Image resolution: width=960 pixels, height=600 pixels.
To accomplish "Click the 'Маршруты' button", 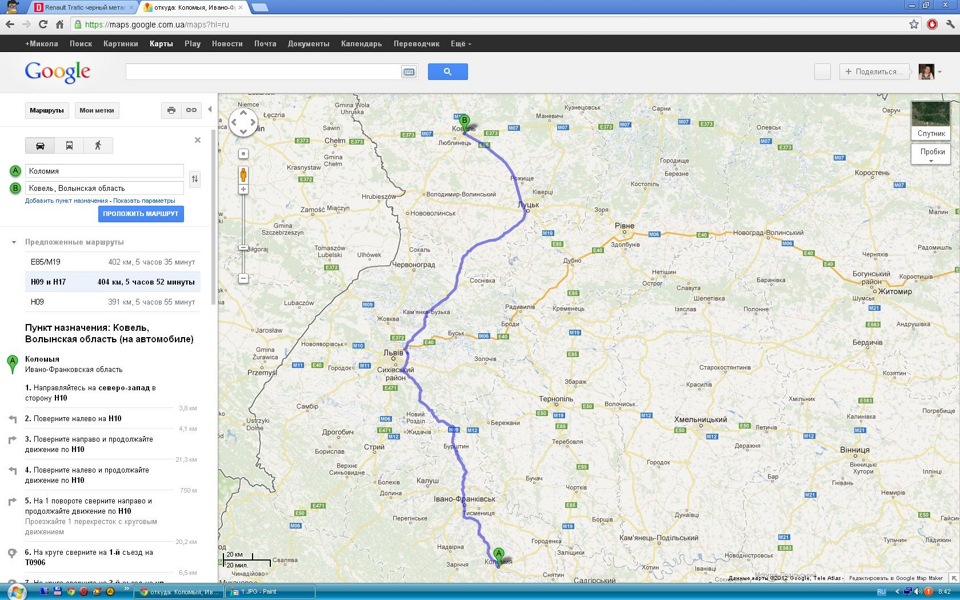I will point(47,110).
